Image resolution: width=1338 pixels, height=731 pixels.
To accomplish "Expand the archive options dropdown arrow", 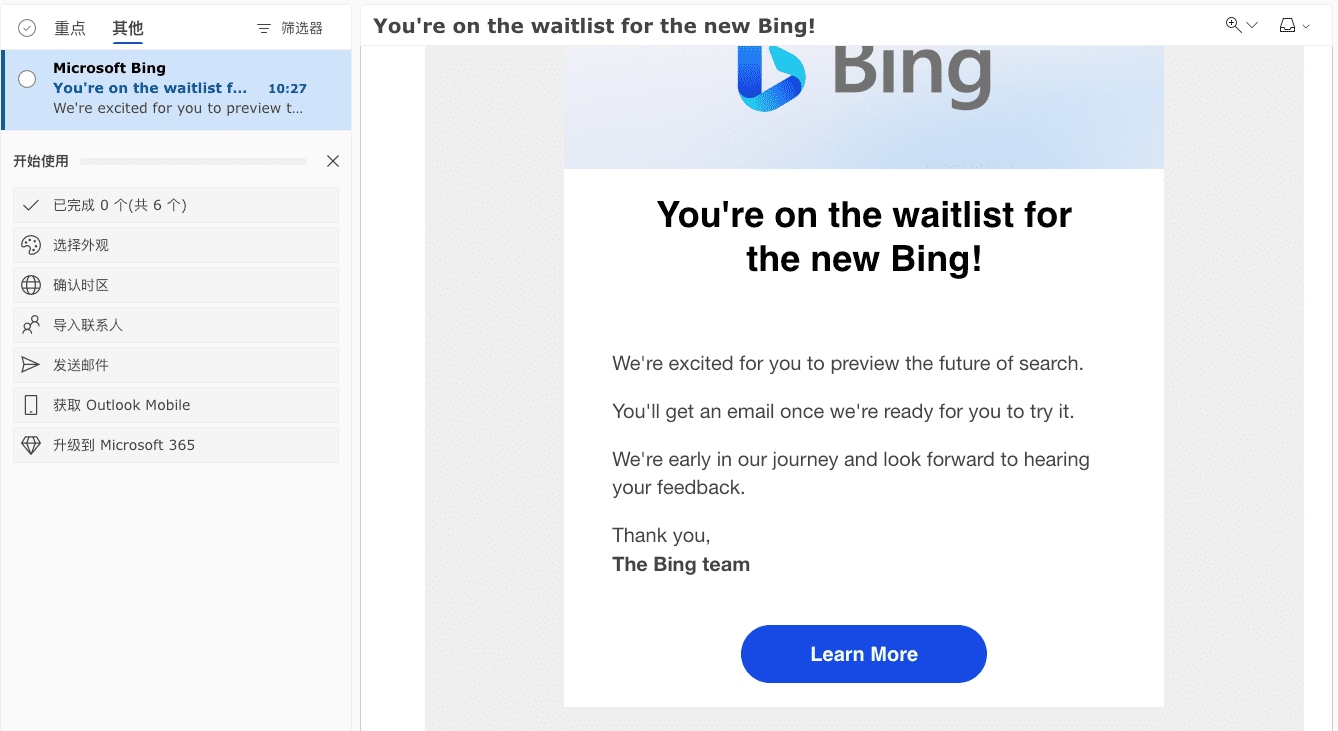I will [1306, 26].
